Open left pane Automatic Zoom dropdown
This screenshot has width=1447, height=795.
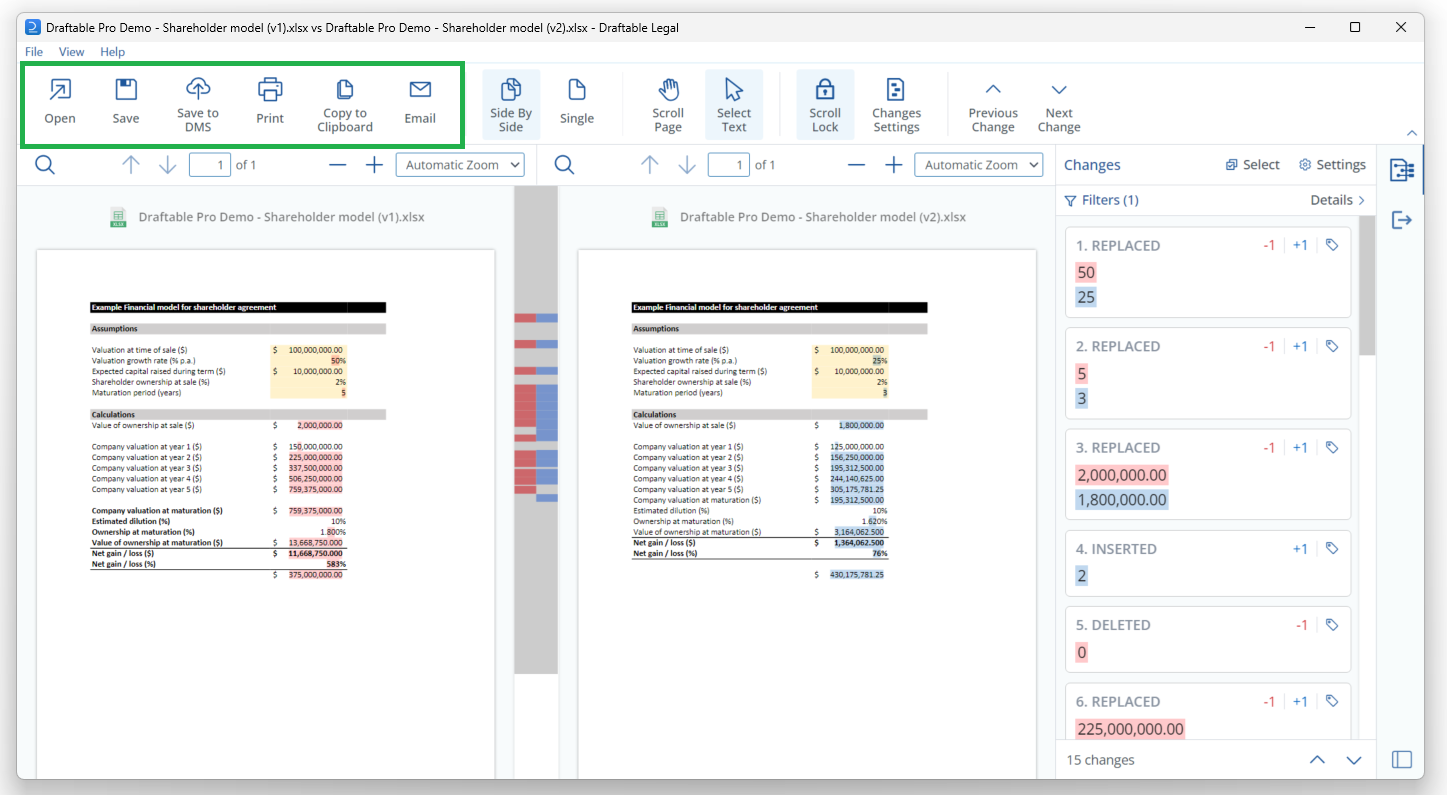click(460, 165)
